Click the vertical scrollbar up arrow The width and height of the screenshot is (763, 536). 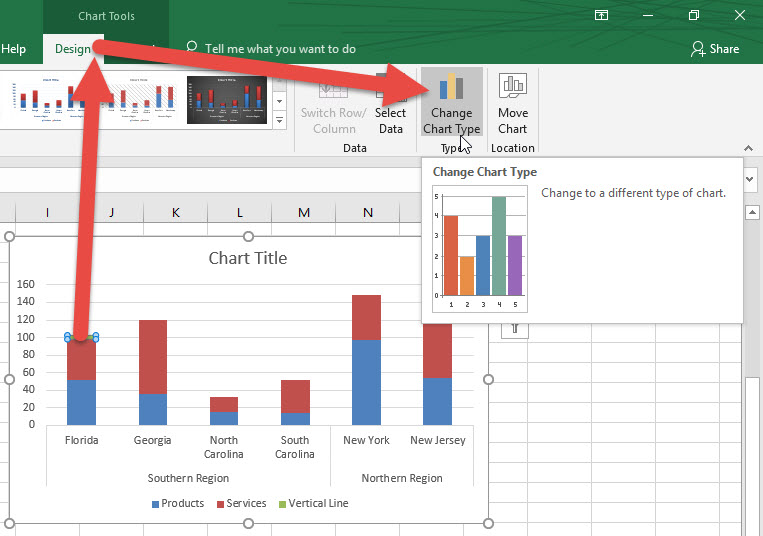pos(754,212)
